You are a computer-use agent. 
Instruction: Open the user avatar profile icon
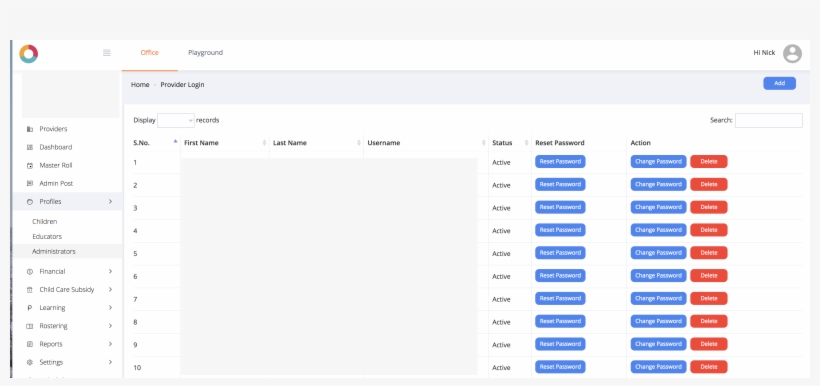792,53
